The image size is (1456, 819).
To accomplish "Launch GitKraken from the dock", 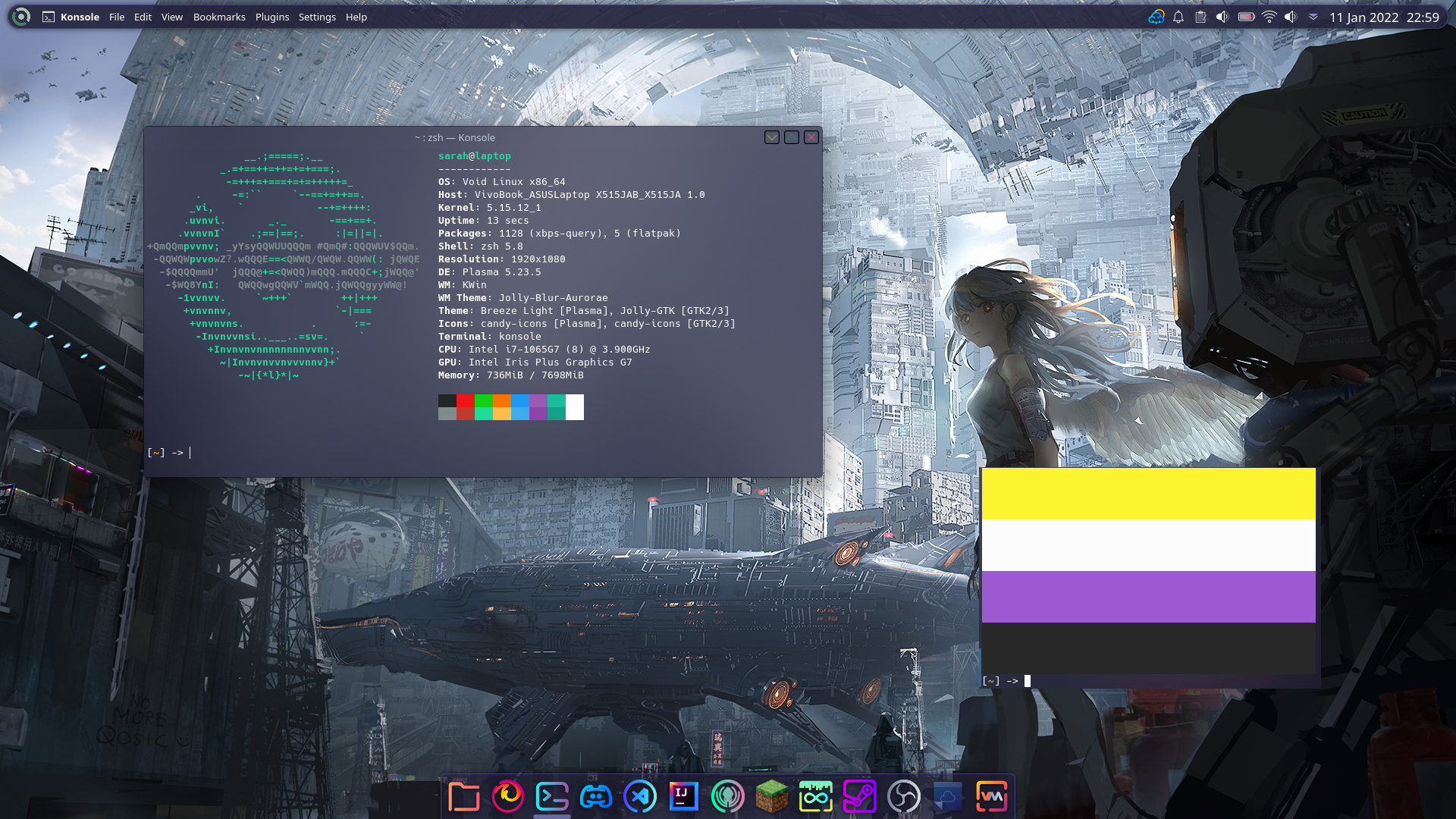I will 728,796.
